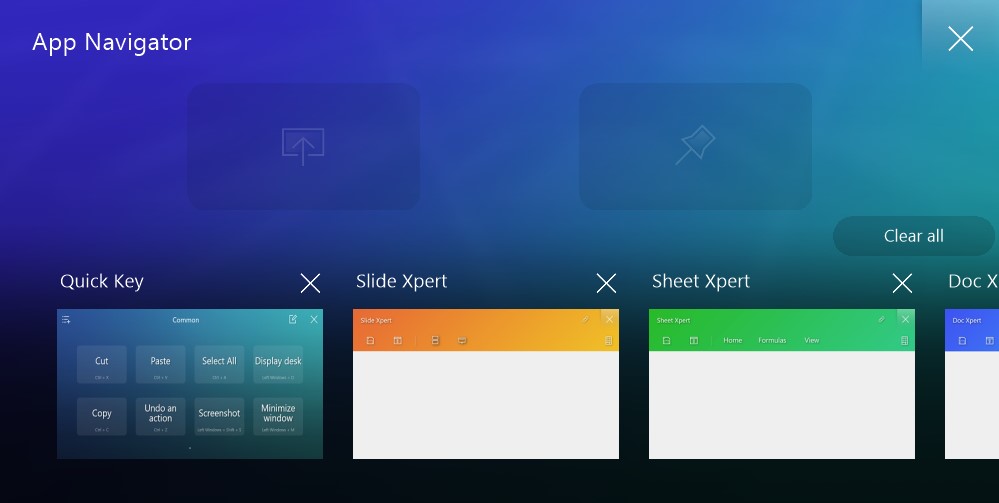
Task: Click the rightmost panel icon in Sheet Xpert toolbar
Action: [904, 340]
